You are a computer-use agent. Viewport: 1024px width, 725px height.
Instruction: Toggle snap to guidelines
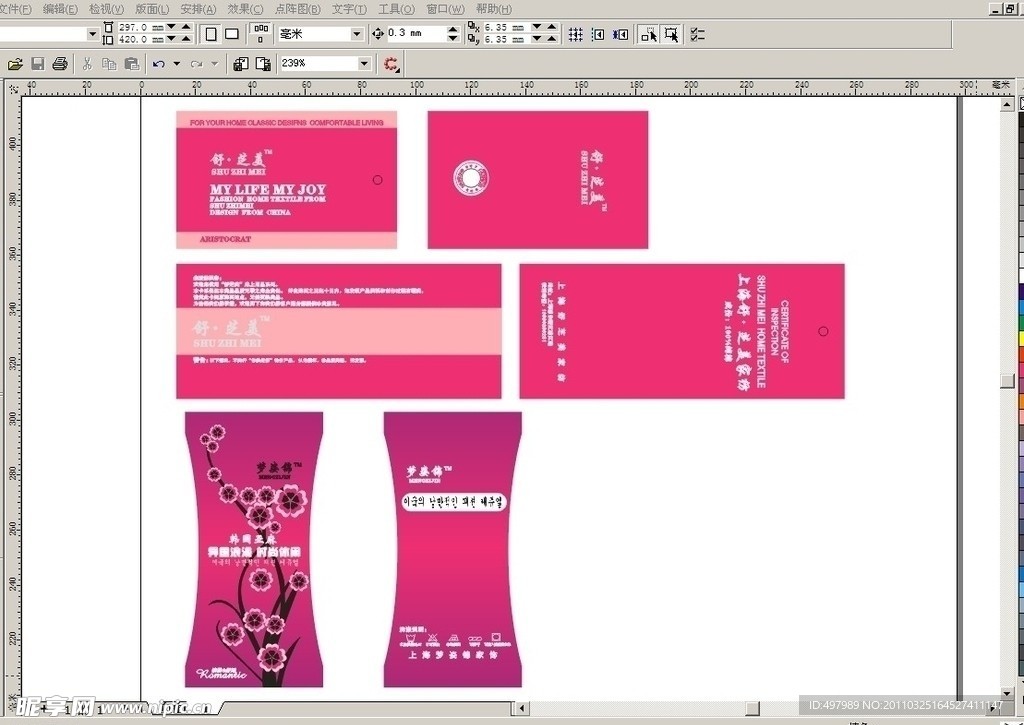point(598,34)
